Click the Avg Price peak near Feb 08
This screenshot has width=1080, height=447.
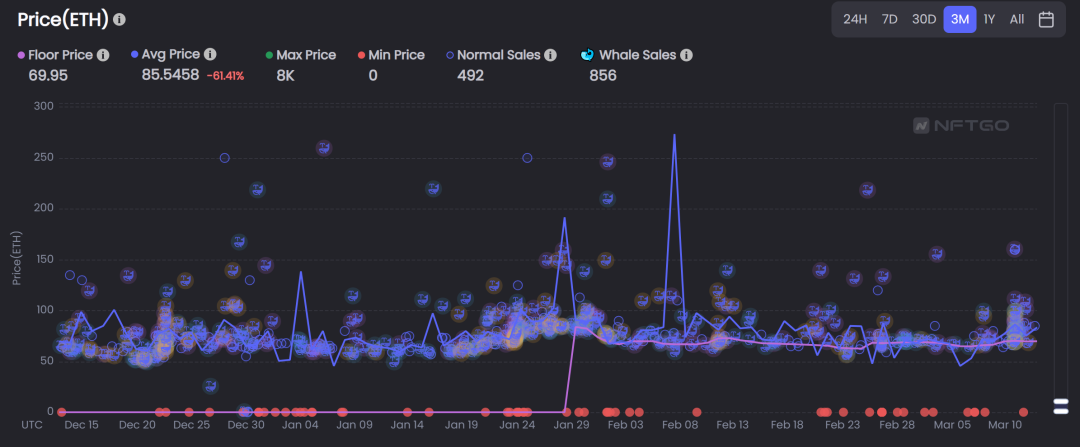pos(674,135)
